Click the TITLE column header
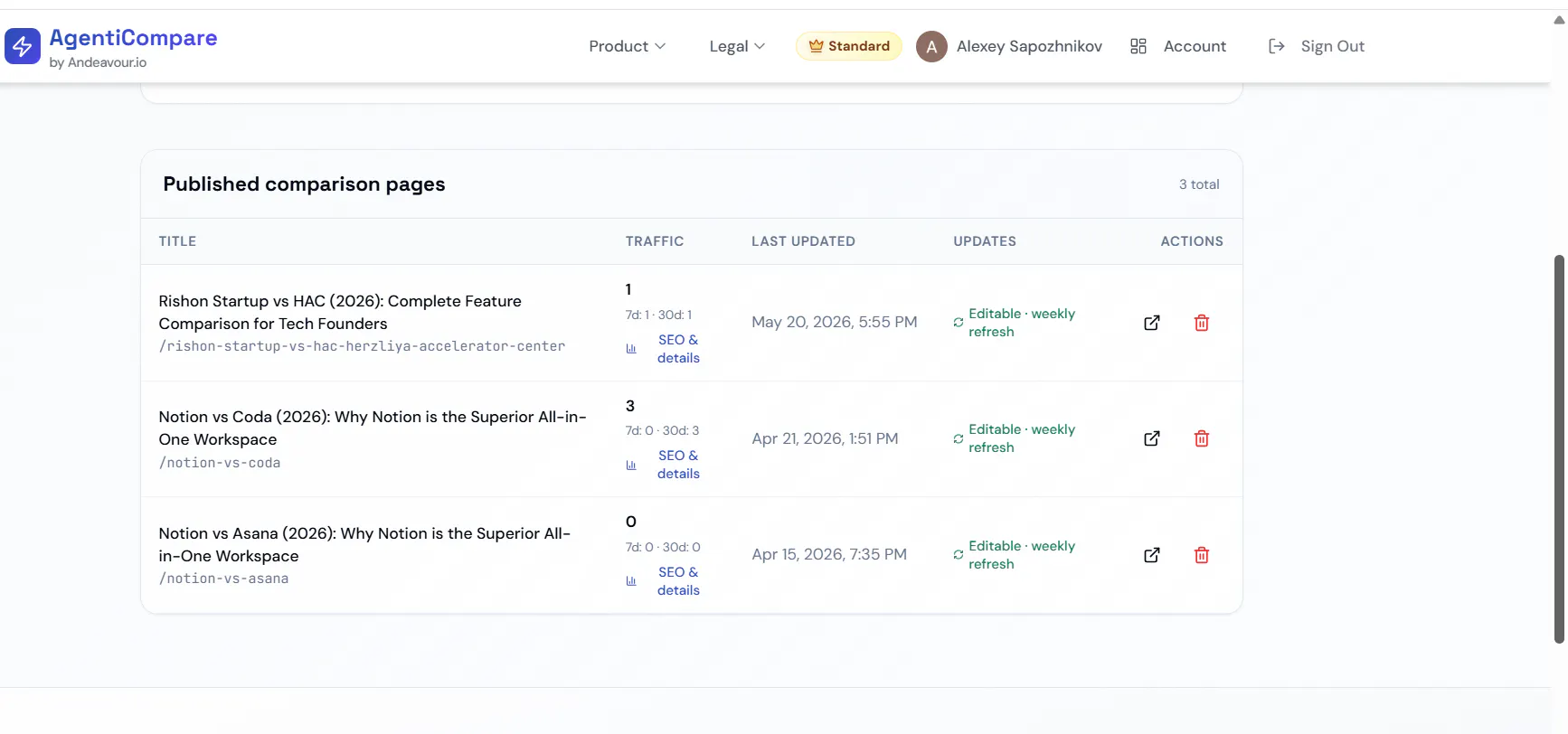Screen dimensions: 1568x734 click(x=177, y=241)
